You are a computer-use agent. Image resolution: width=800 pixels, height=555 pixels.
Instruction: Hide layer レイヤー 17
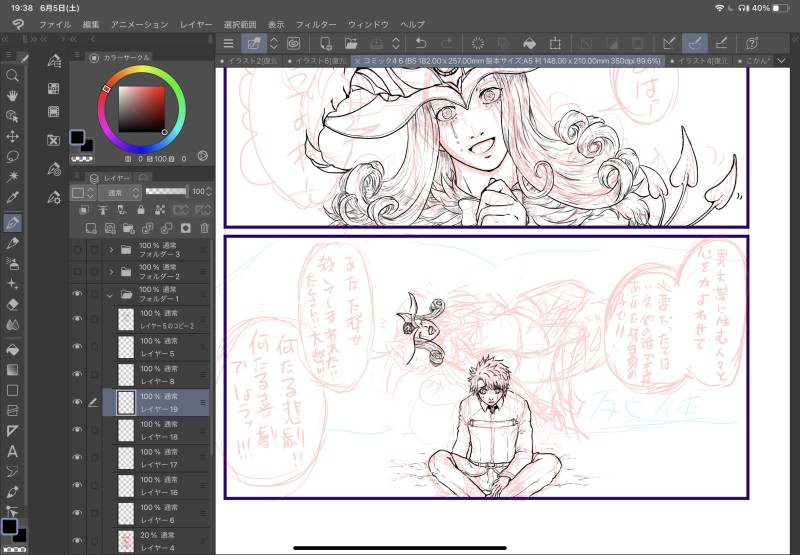[77, 457]
